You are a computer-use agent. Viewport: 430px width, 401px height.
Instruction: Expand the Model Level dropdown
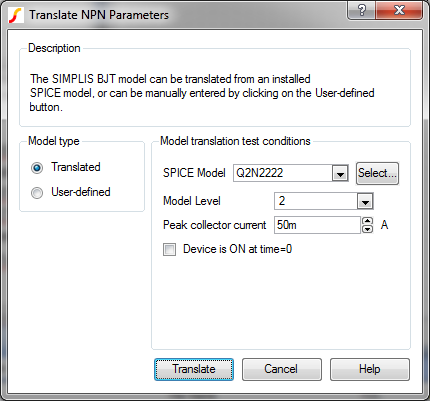pyautogui.click(x=365, y=201)
